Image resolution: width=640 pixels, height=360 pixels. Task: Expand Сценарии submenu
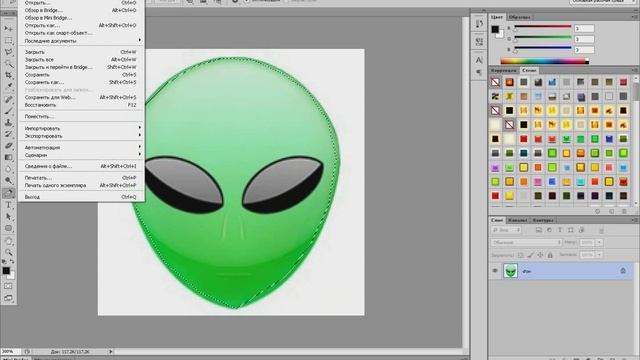click(x=82, y=155)
